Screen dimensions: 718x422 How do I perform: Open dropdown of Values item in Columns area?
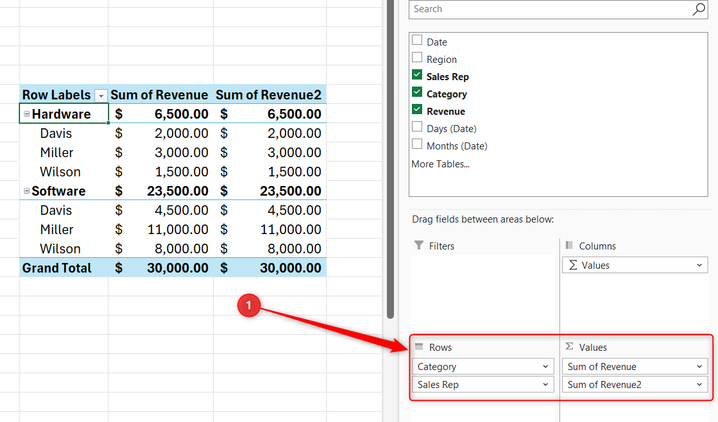[699, 265]
